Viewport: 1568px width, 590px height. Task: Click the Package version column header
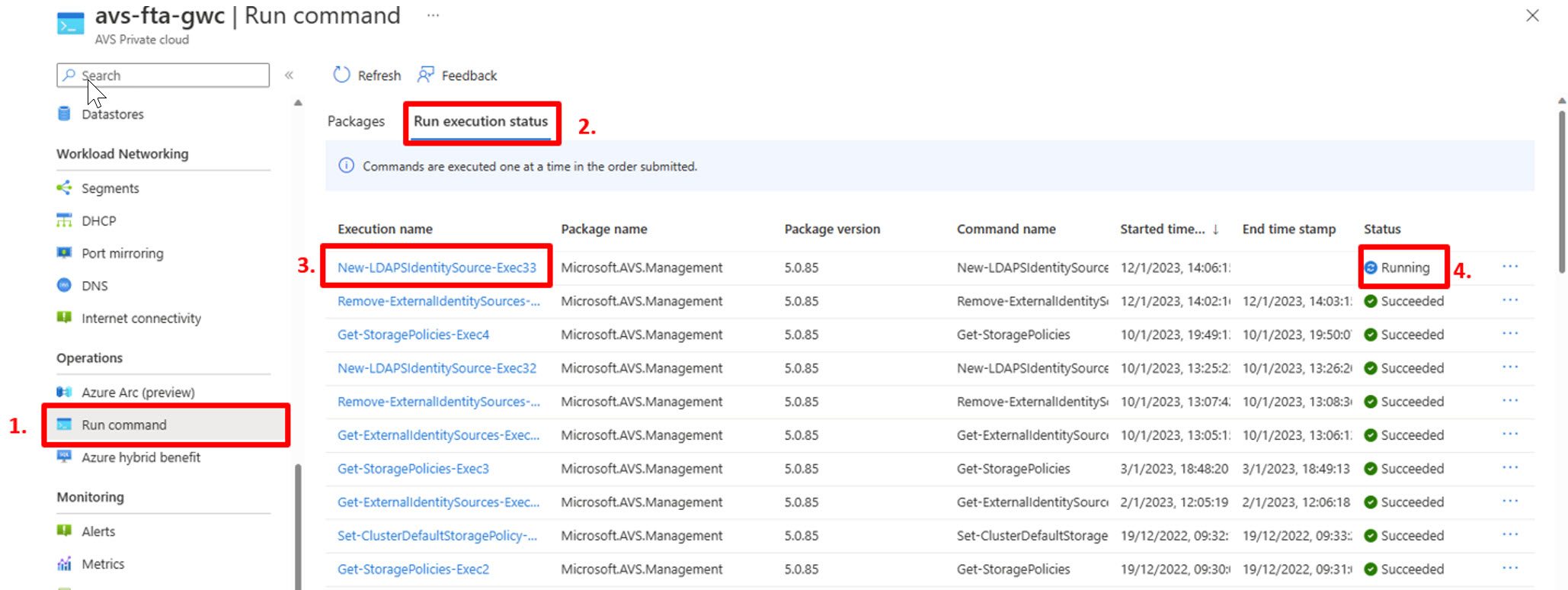[x=832, y=229]
